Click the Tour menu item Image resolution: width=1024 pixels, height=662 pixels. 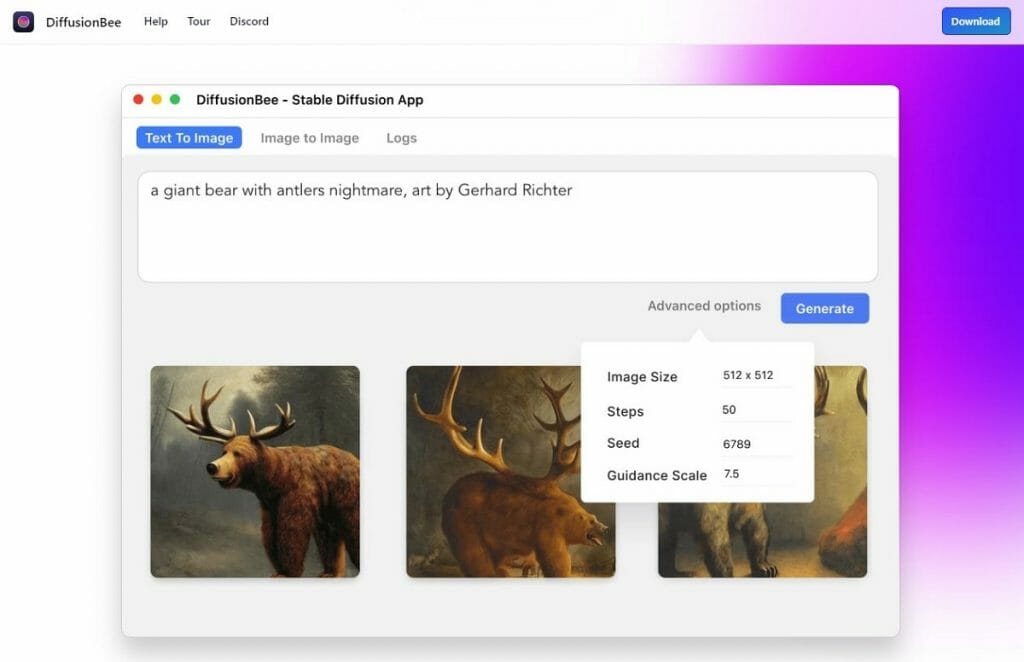[198, 21]
